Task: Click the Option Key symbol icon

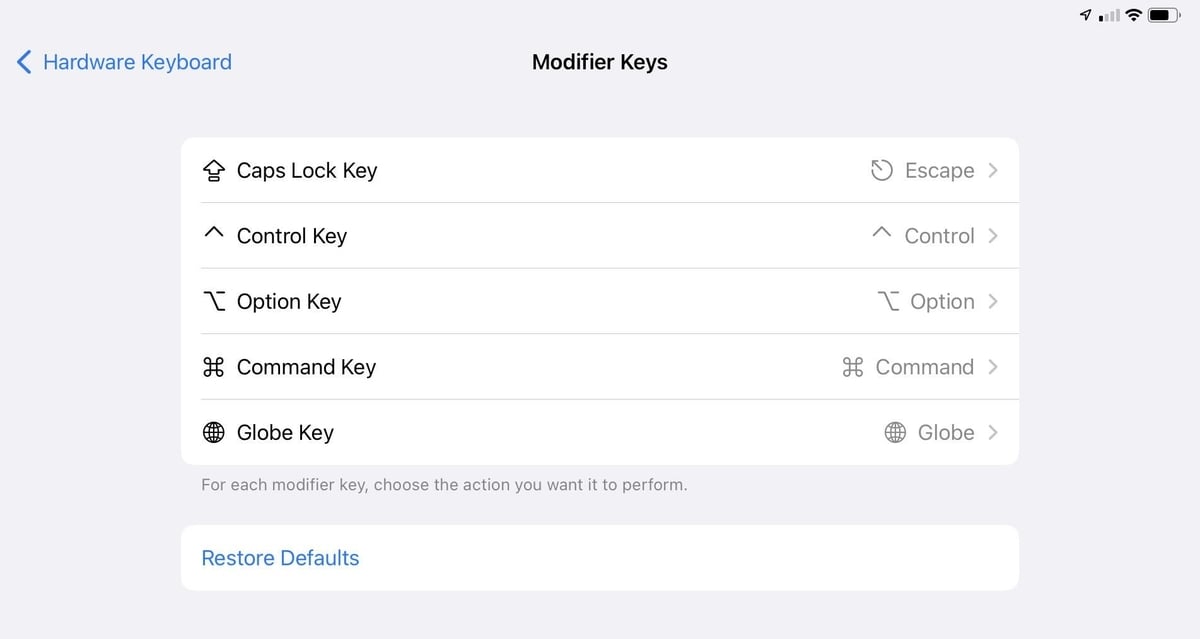Action: click(x=214, y=302)
